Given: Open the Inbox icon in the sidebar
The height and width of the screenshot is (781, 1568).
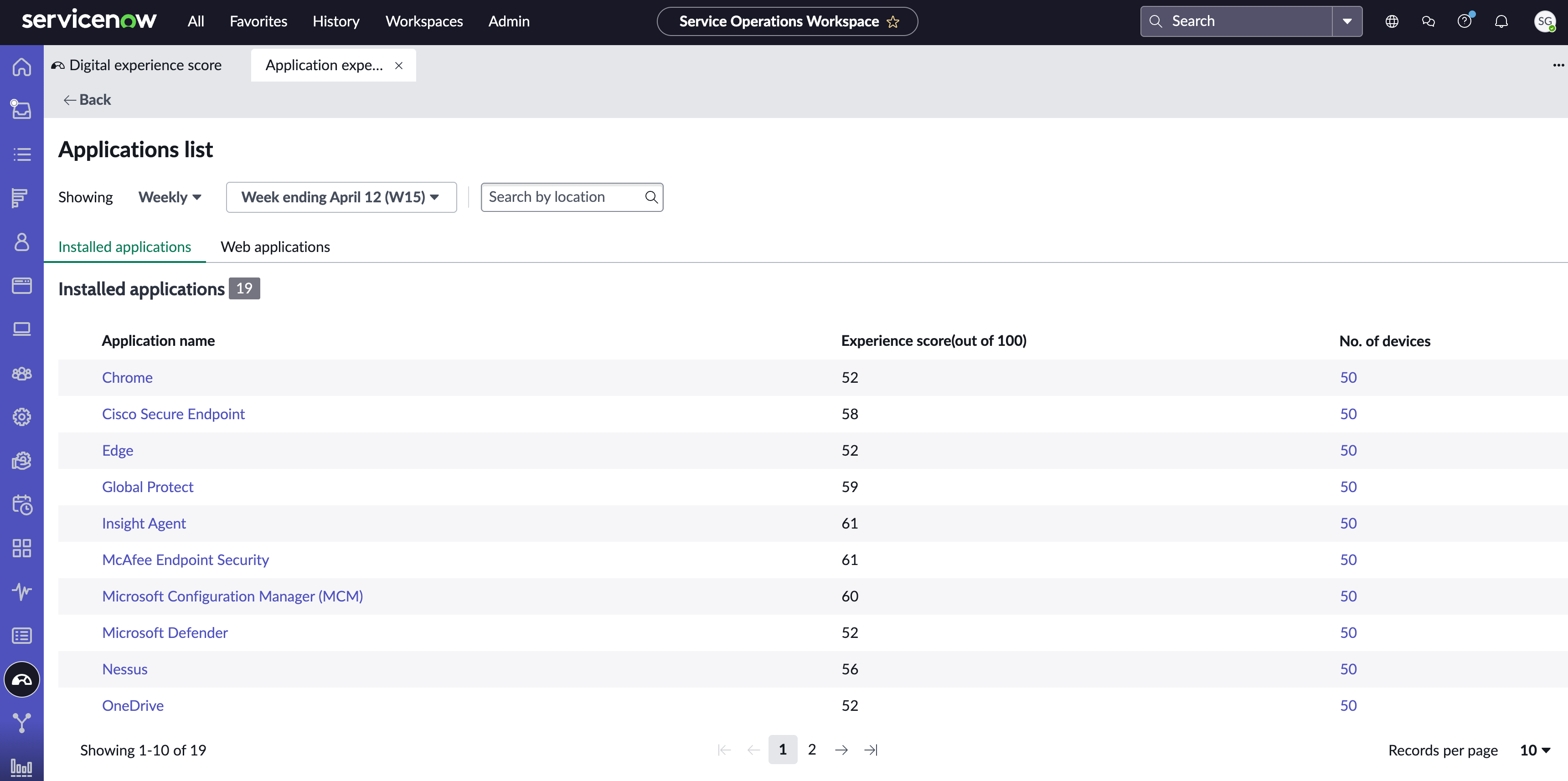Looking at the screenshot, I should [x=22, y=109].
